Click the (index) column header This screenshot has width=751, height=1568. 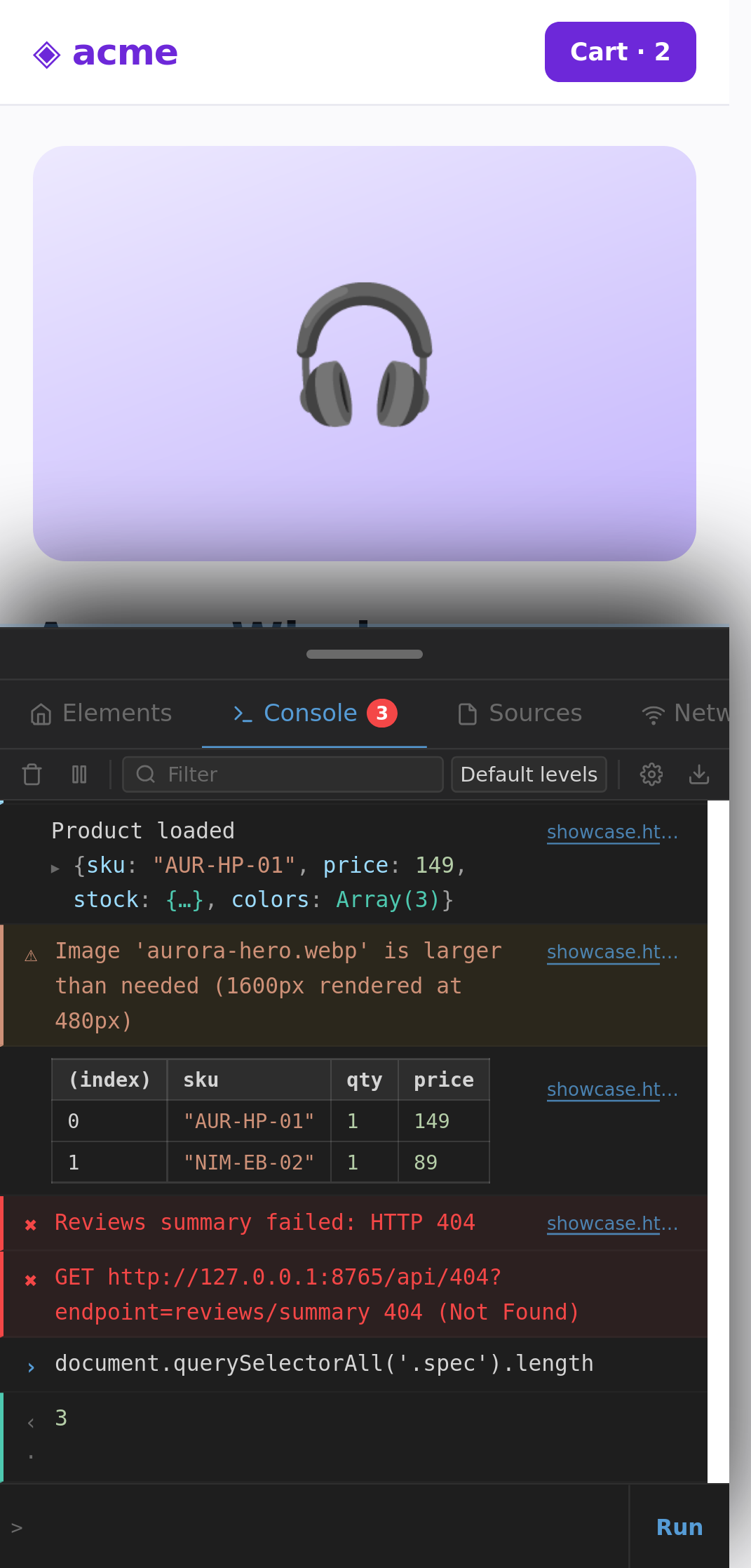pos(109,1080)
